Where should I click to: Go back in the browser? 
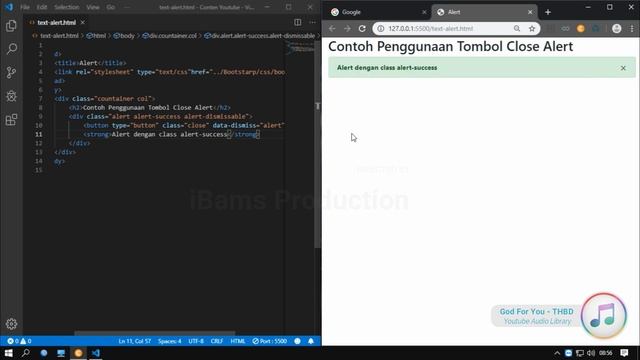(x=332, y=29)
